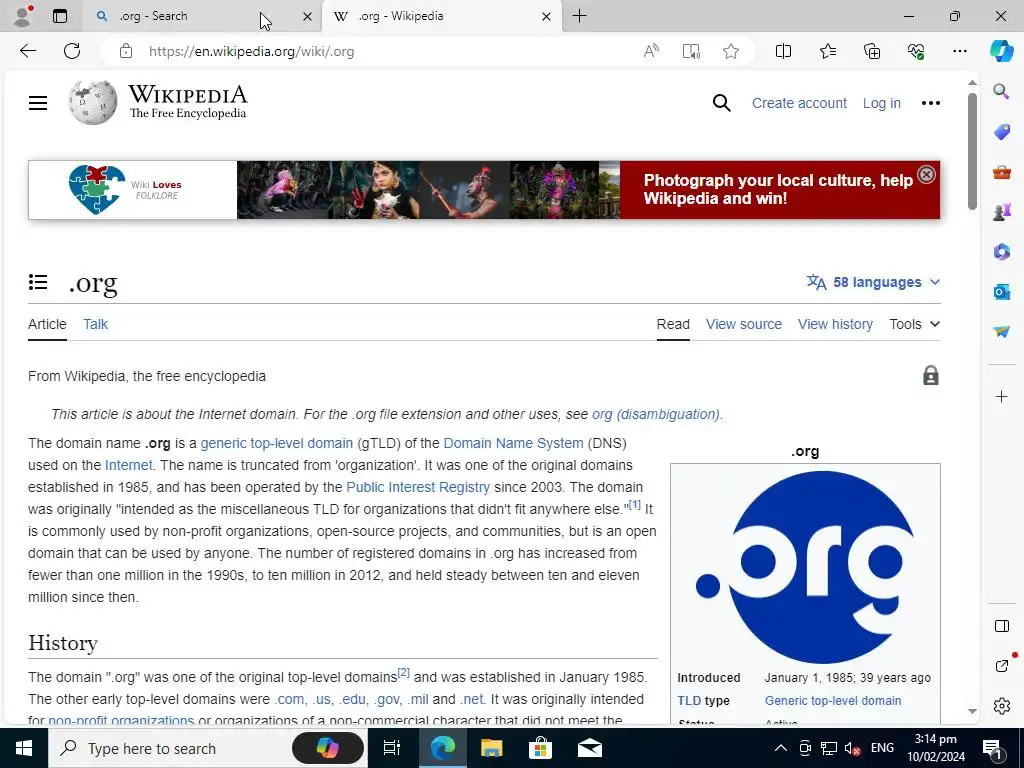Screen dimensions: 1024x768
Task: Toggle the table of contents icon
Action: pos(38,282)
